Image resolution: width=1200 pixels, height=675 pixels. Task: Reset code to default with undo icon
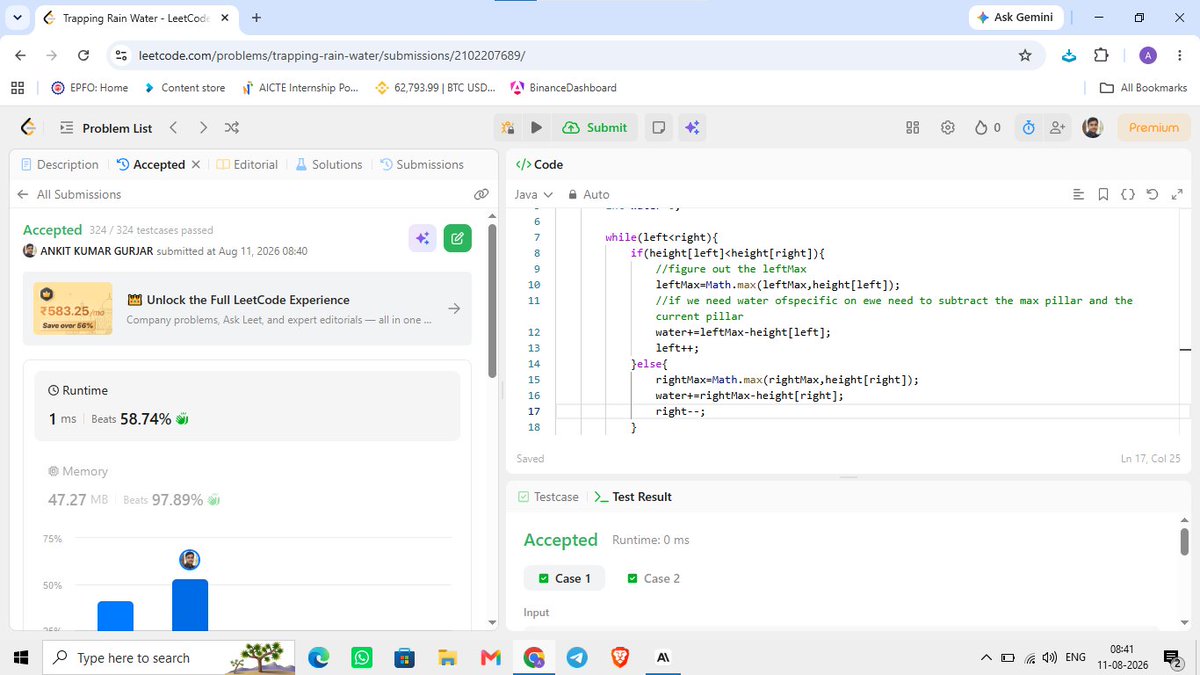pyautogui.click(x=1152, y=194)
